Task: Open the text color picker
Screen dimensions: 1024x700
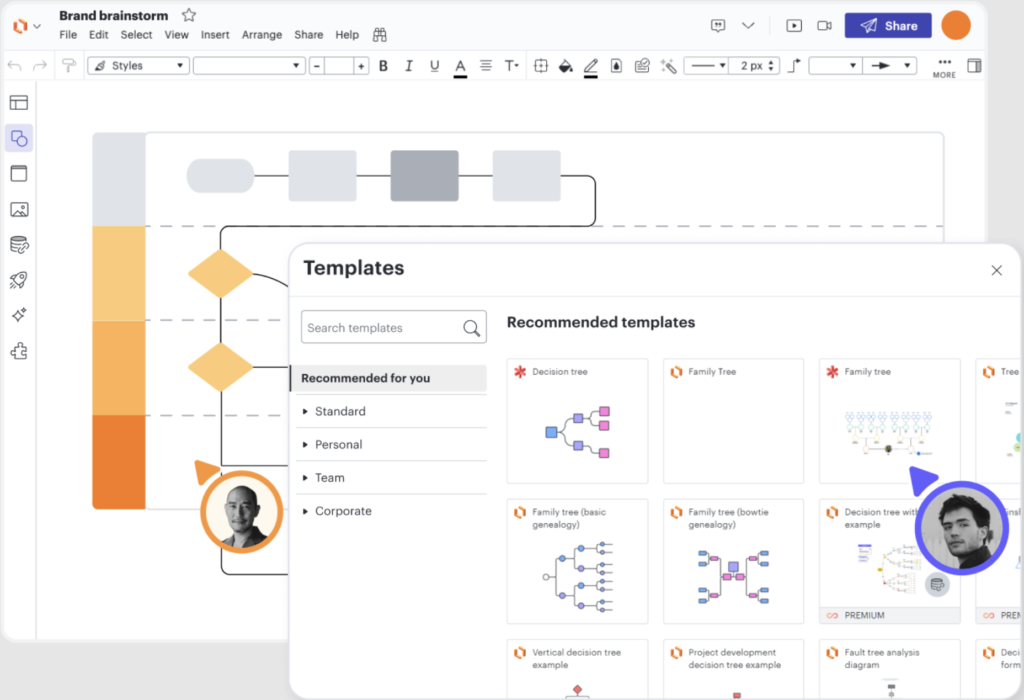Action: [x=460, y=67]
